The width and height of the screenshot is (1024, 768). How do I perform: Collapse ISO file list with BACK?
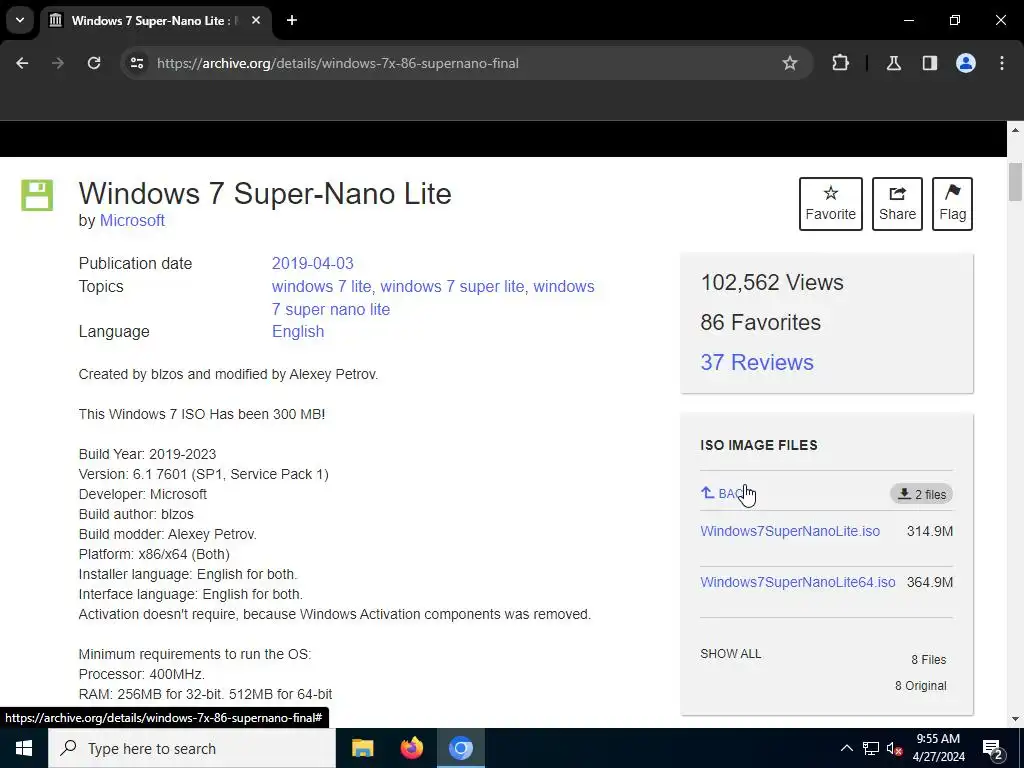pyautogui.click(x=727, y=494)
